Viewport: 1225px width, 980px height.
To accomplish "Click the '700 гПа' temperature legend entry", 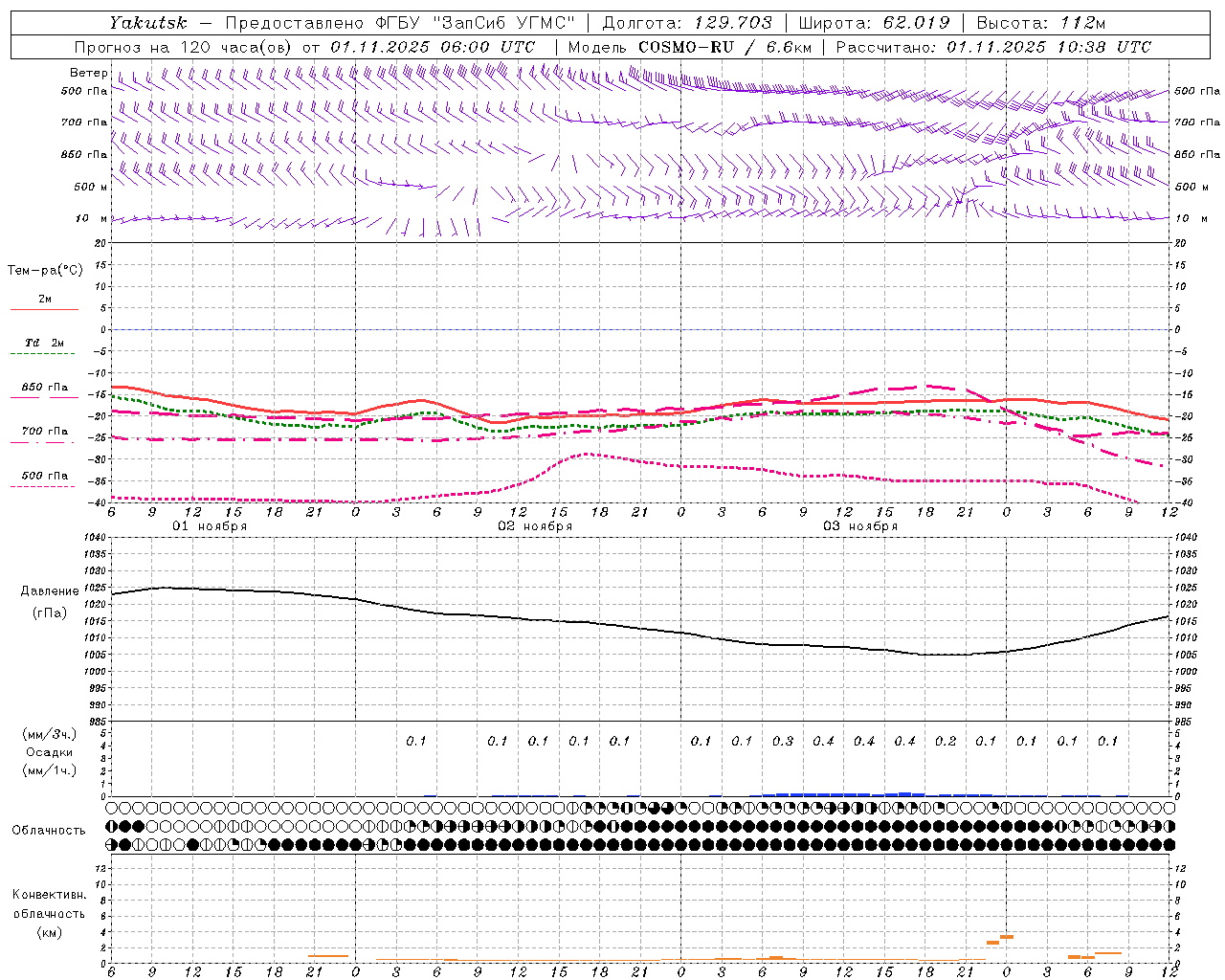I will pos(44,432).
